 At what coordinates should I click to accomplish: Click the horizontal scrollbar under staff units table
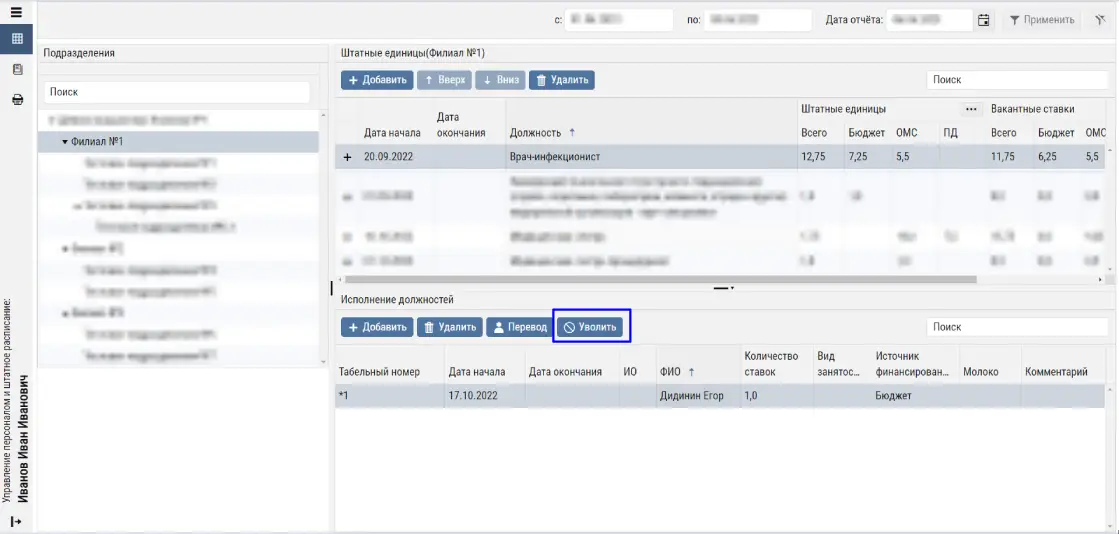pos(660,280)
